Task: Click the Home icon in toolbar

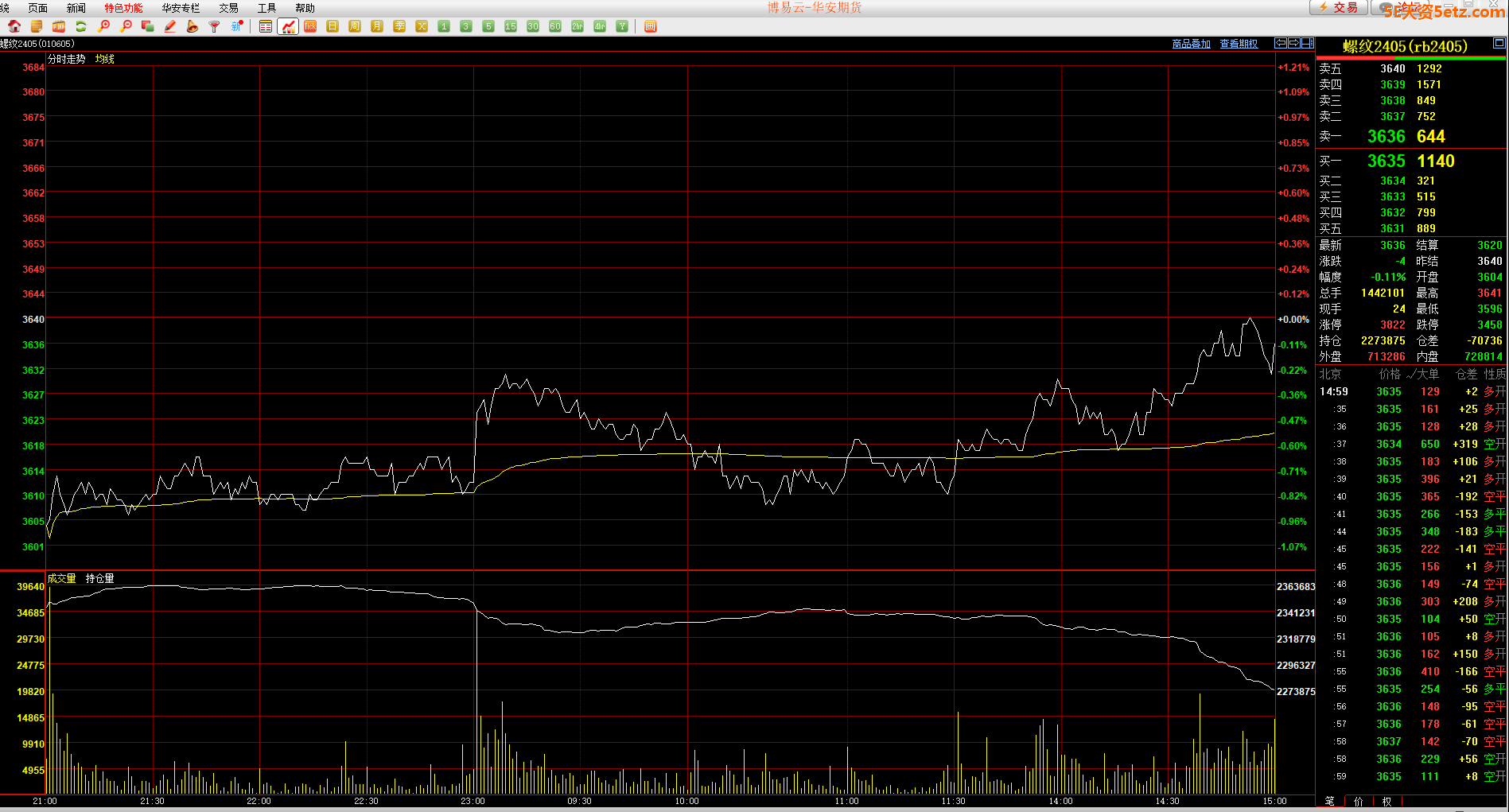Action: tap(14, 26)
